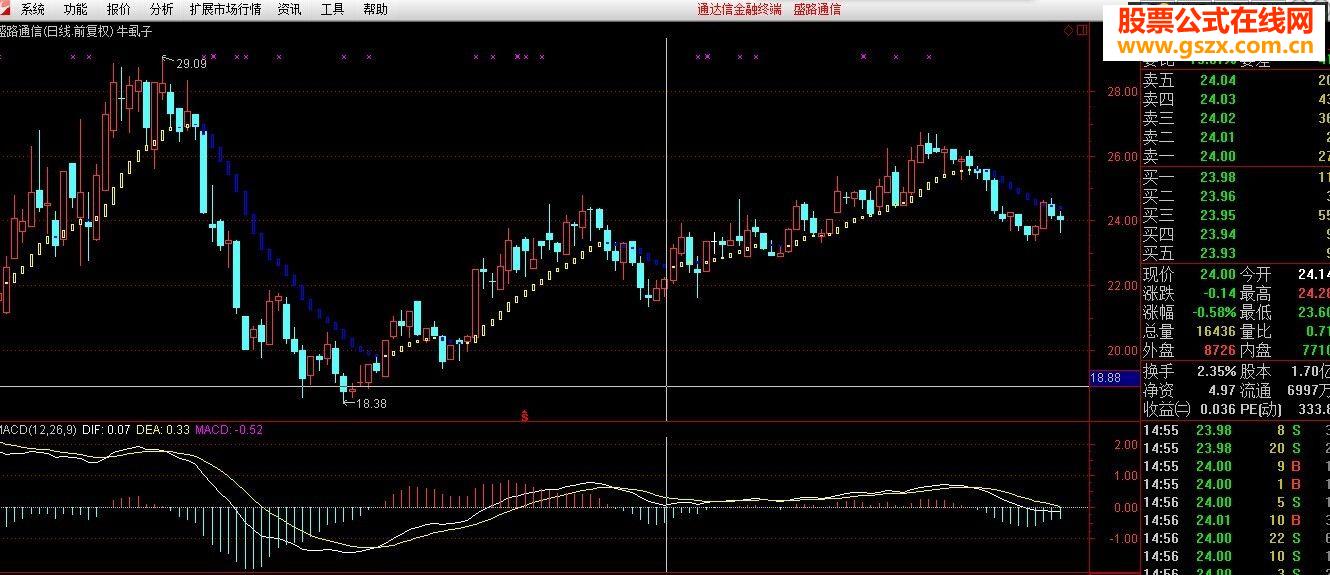
Task: Click the red app logo icon
Action: (x=6, y=9)
